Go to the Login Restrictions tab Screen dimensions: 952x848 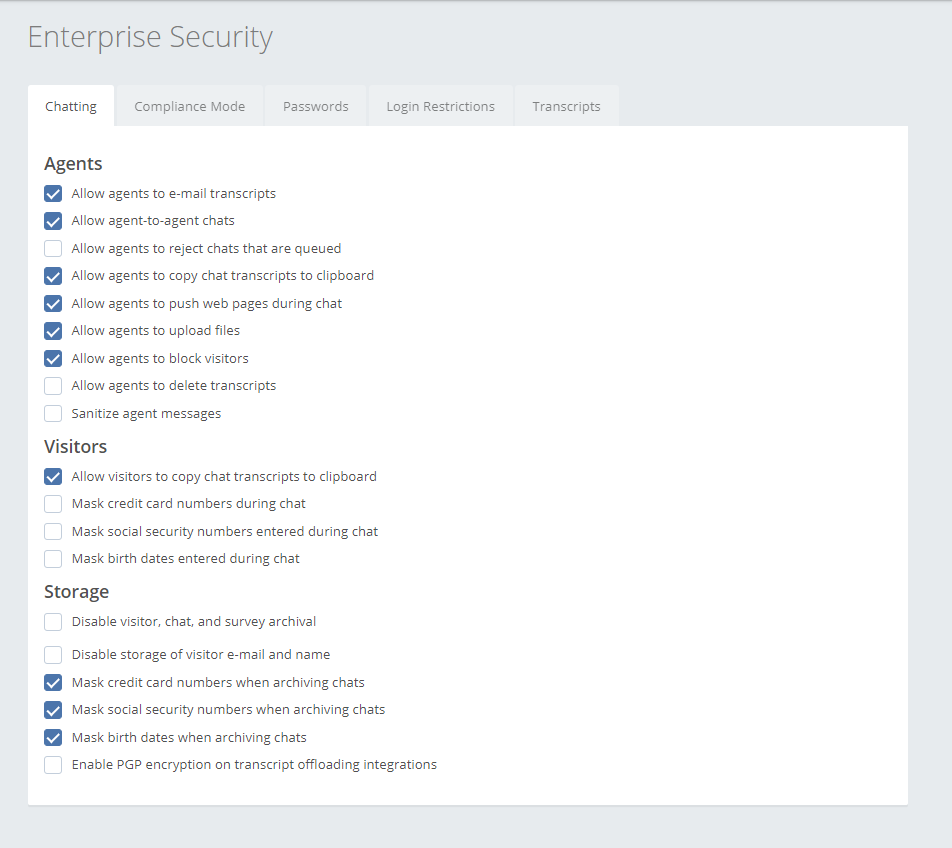pyautogui.click(x=440, y=106)
